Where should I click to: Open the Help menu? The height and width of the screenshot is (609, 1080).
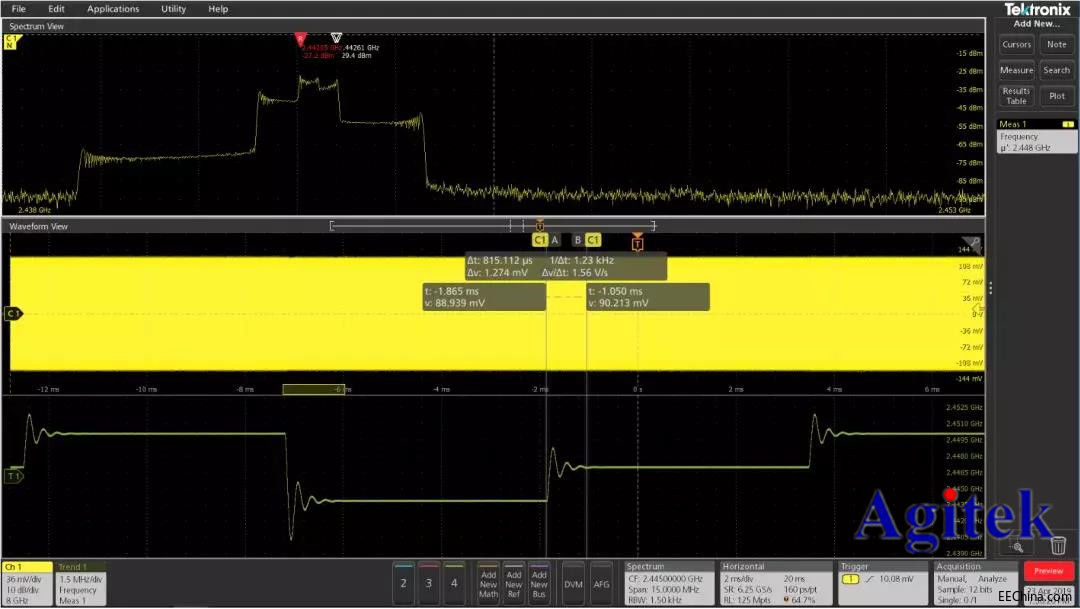pos(218,9)
